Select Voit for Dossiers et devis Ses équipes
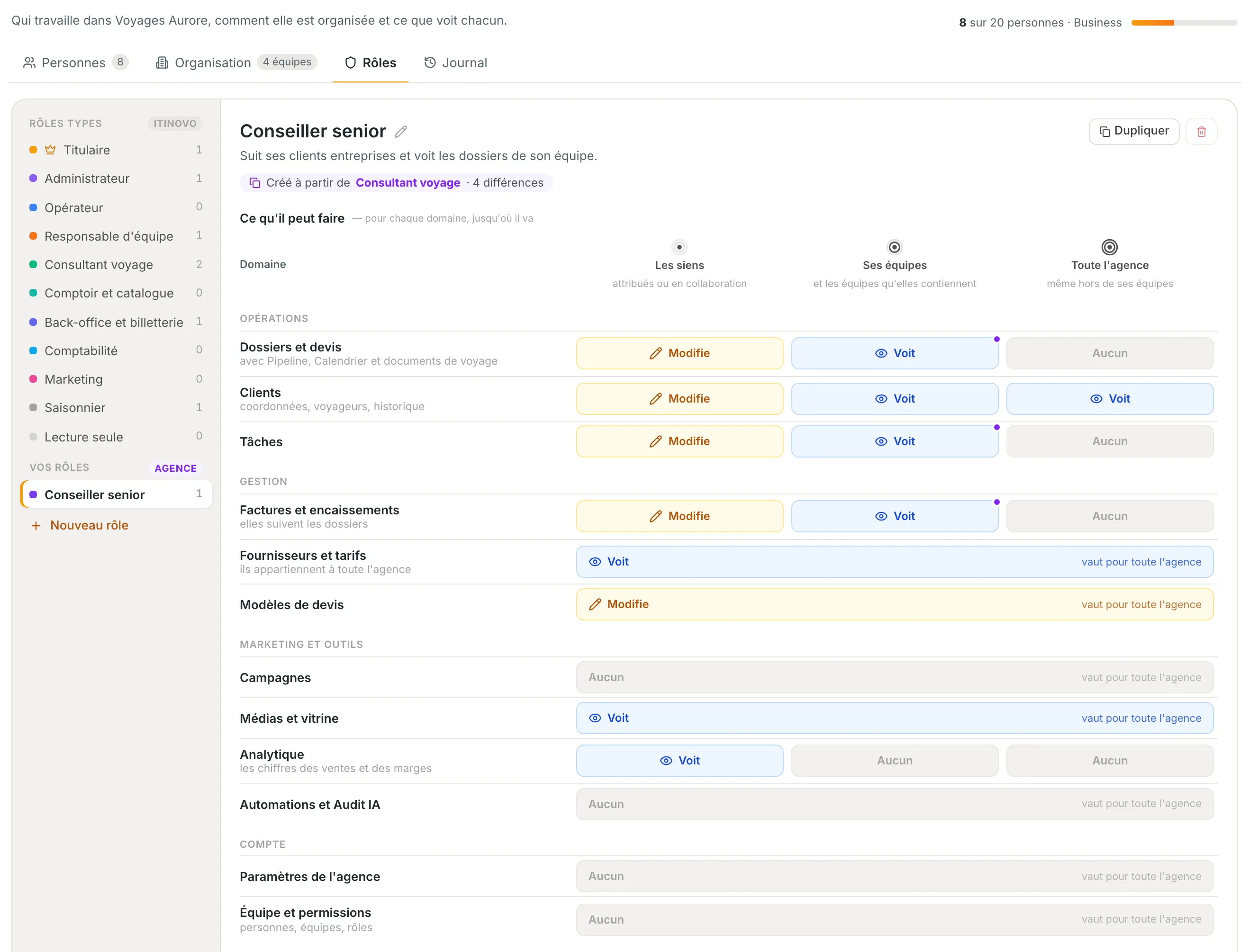1249x952 pixels. [894, 353]
